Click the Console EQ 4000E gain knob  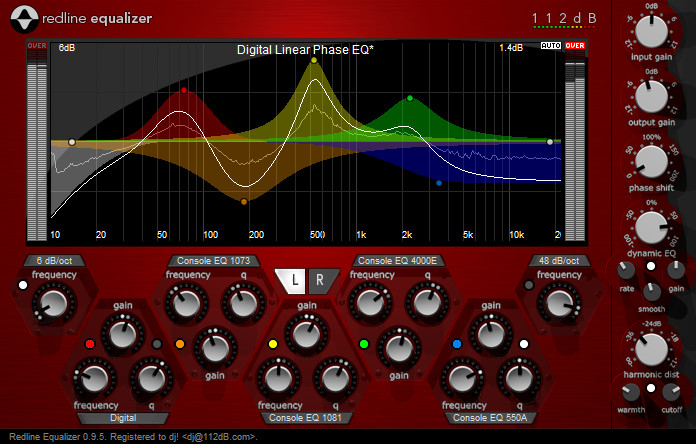399,349
